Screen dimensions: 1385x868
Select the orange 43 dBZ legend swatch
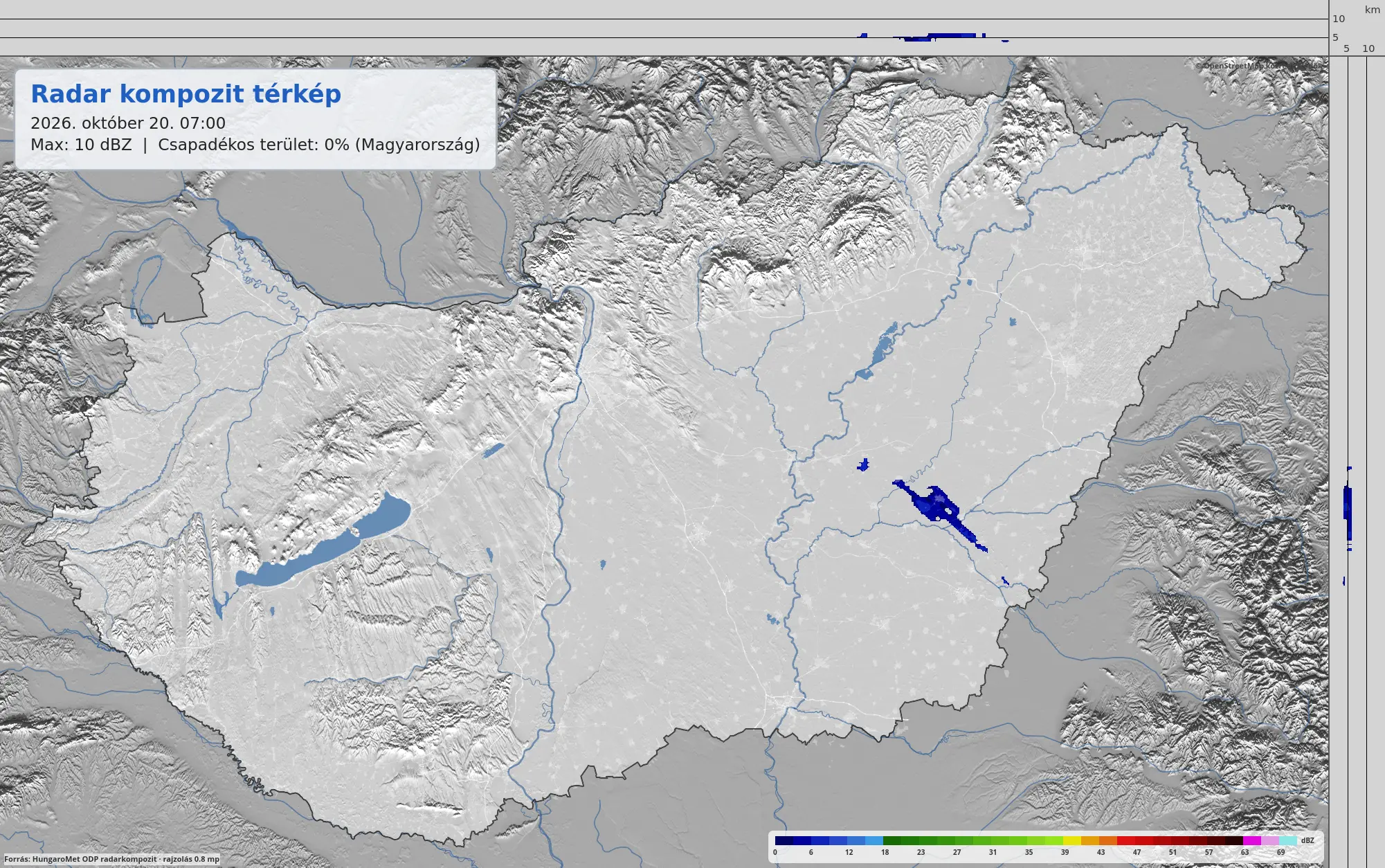(x=1089, y=840)
